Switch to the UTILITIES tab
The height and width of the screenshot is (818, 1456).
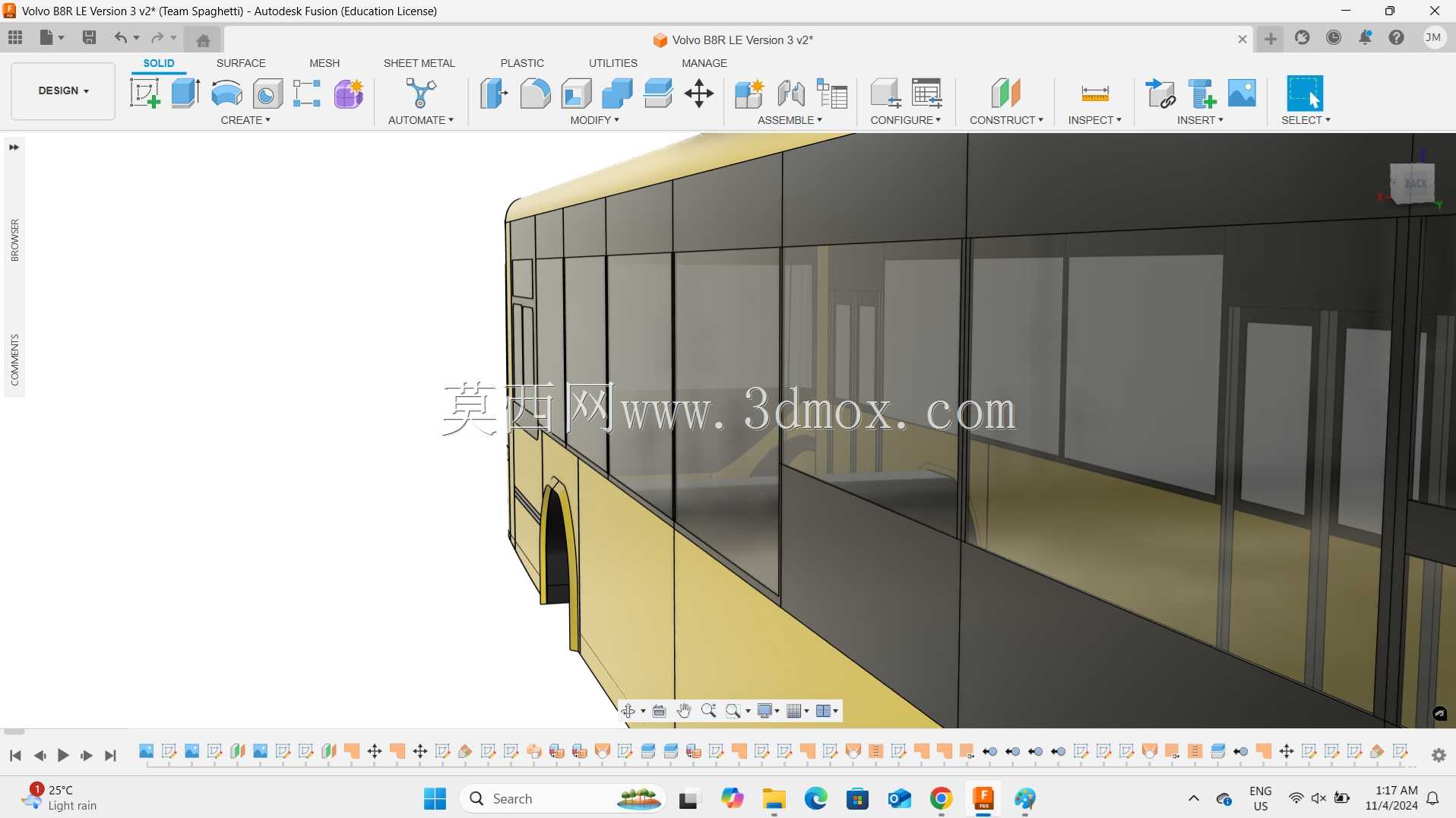point(612,63)
